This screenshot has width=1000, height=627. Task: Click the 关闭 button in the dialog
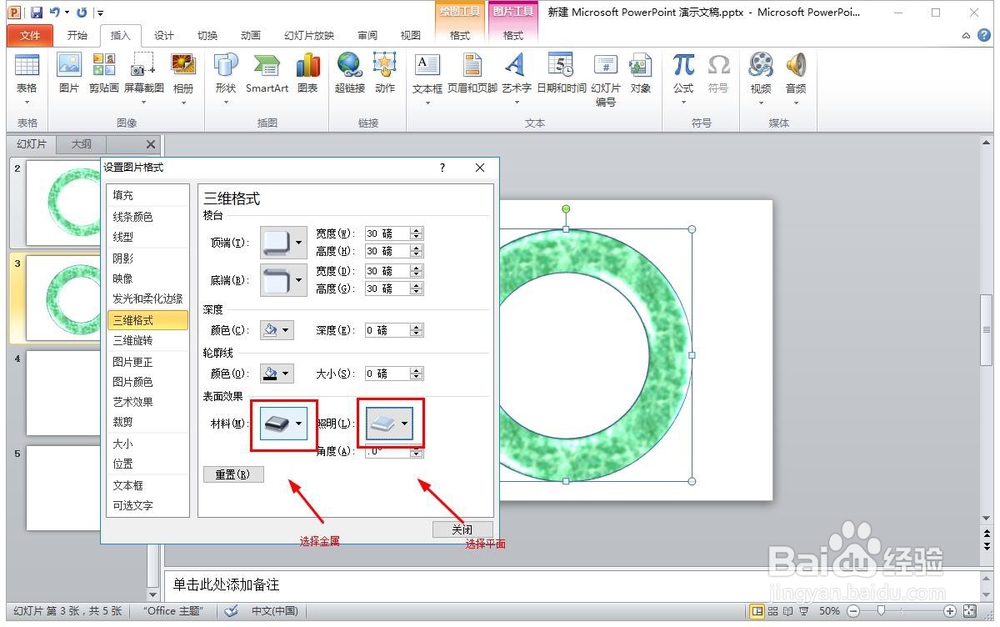462,530
